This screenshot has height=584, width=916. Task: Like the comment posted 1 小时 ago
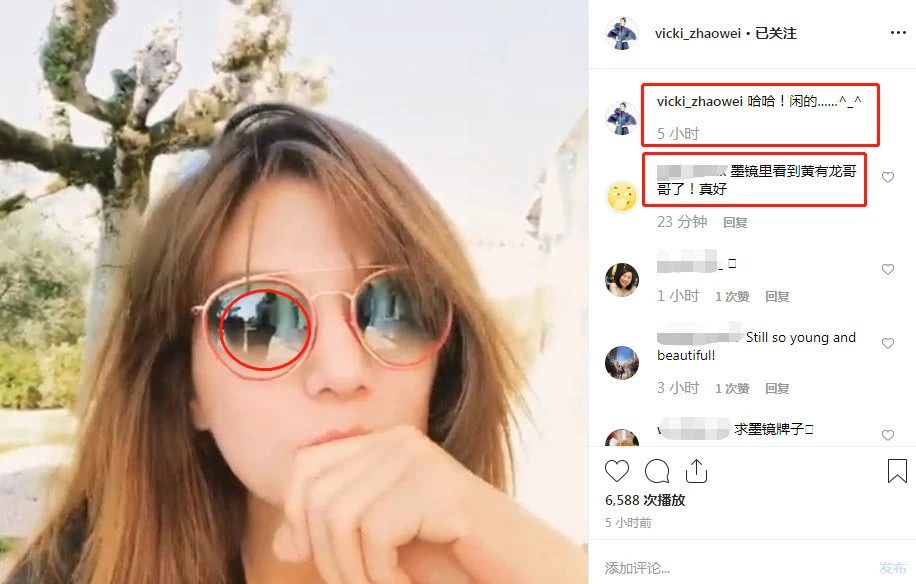tap(888, 269)
